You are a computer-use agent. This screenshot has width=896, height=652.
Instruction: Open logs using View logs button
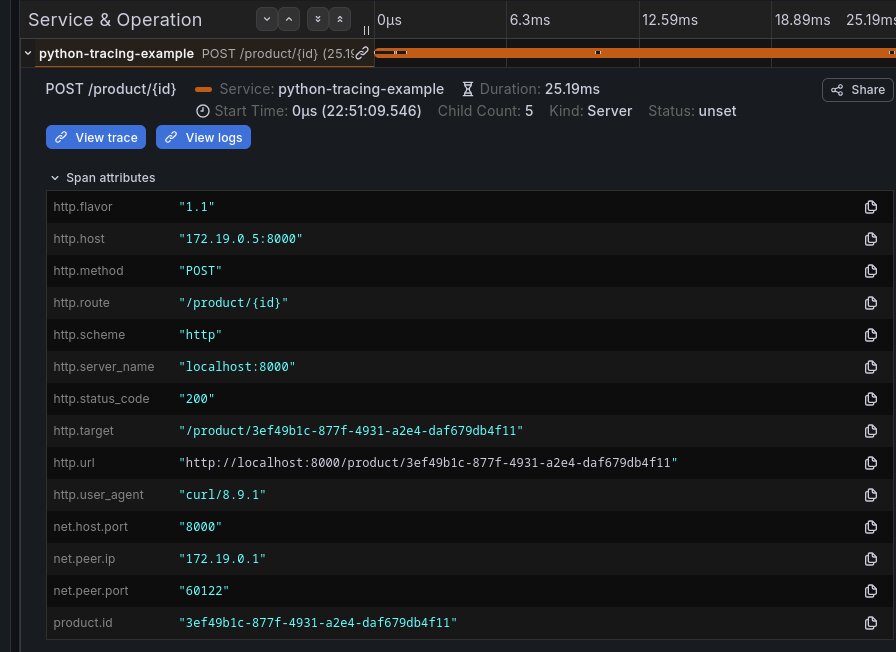coord(203,137)
